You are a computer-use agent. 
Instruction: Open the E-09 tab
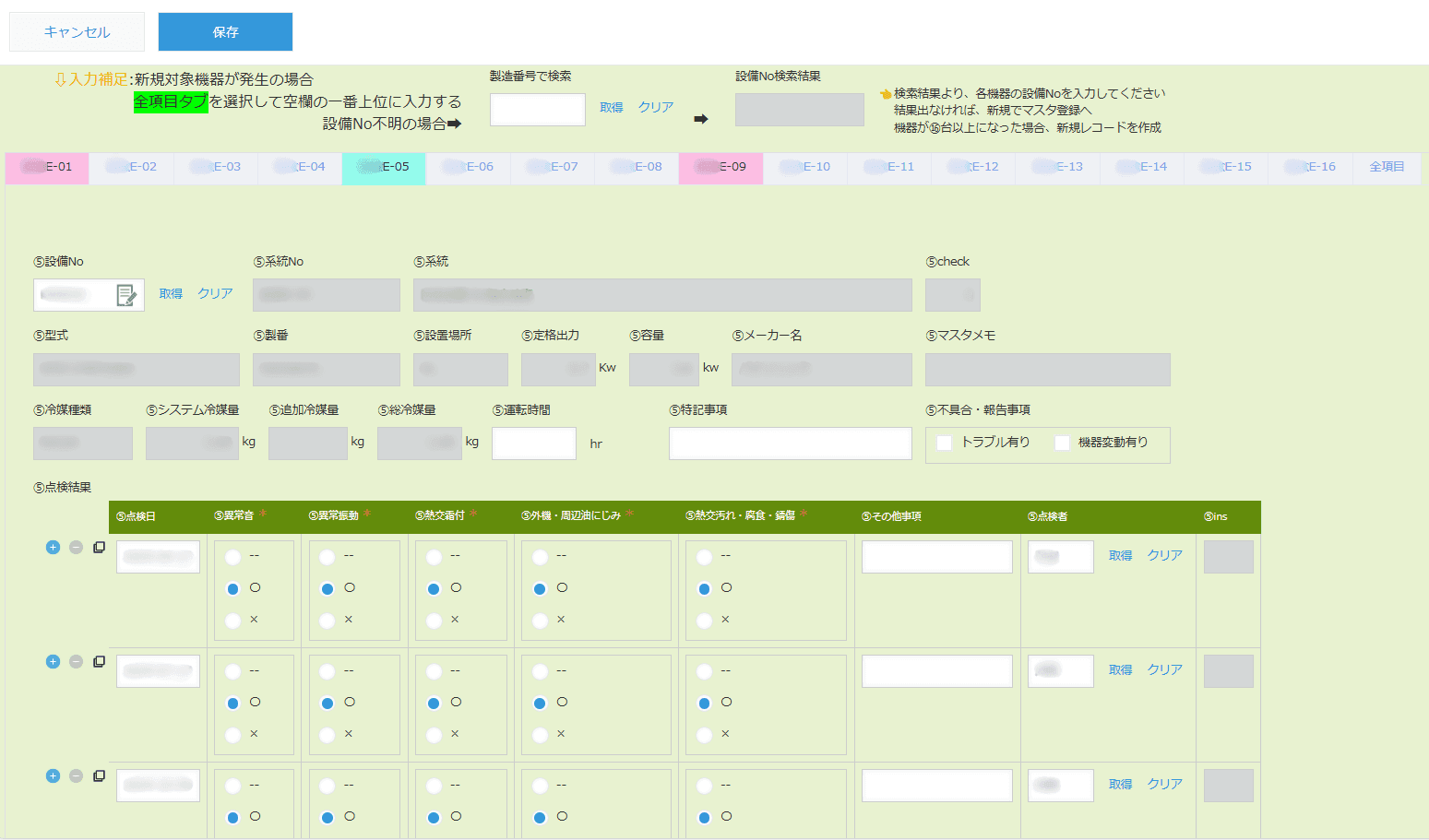pos(720,167)
